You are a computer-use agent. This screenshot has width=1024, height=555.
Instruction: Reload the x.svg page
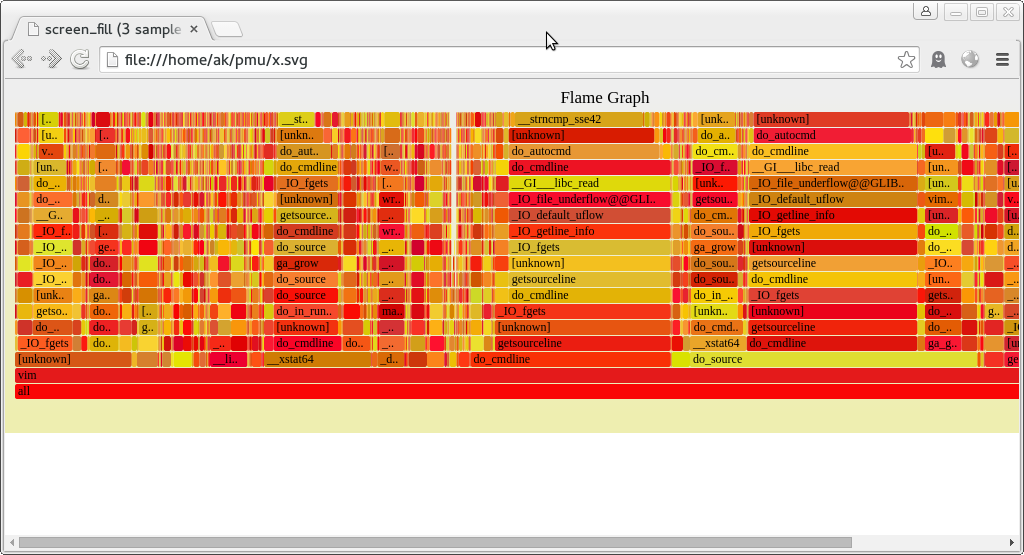pos(80,60)
